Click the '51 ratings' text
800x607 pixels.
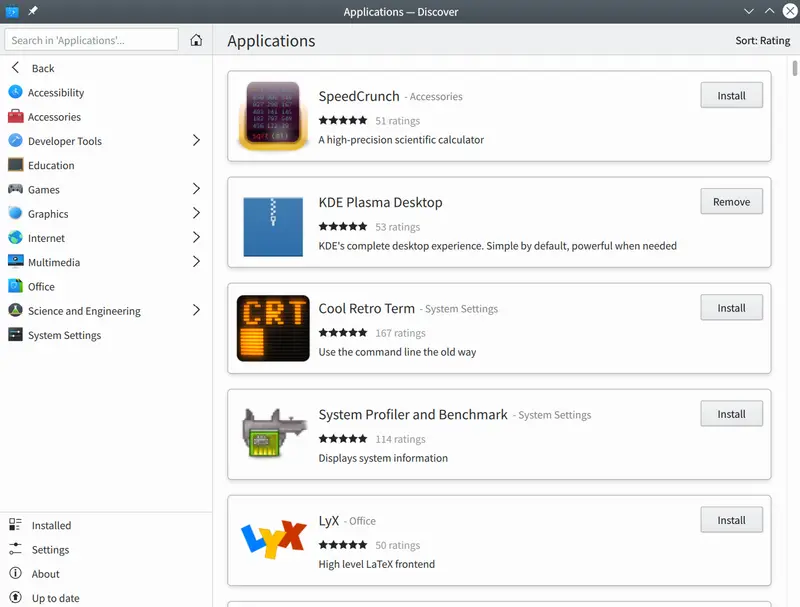[x=397, y=121]
